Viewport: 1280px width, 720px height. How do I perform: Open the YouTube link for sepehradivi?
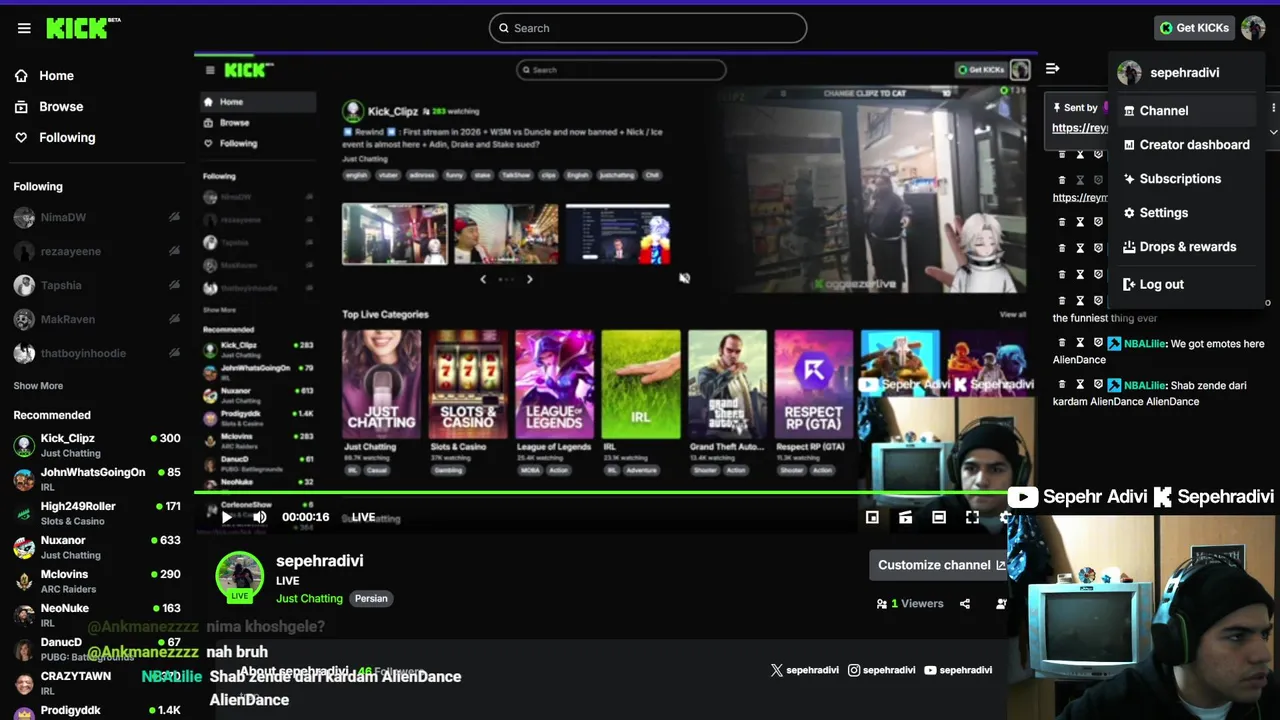[x=958, y=670]
